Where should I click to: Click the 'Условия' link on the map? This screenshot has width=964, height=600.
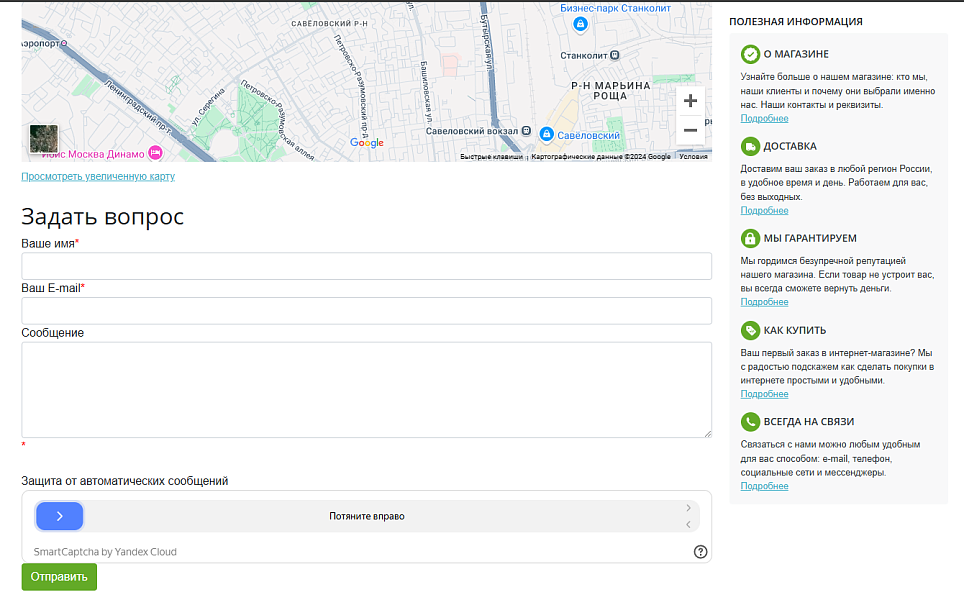pyautogui.click(x=693, y=157)
